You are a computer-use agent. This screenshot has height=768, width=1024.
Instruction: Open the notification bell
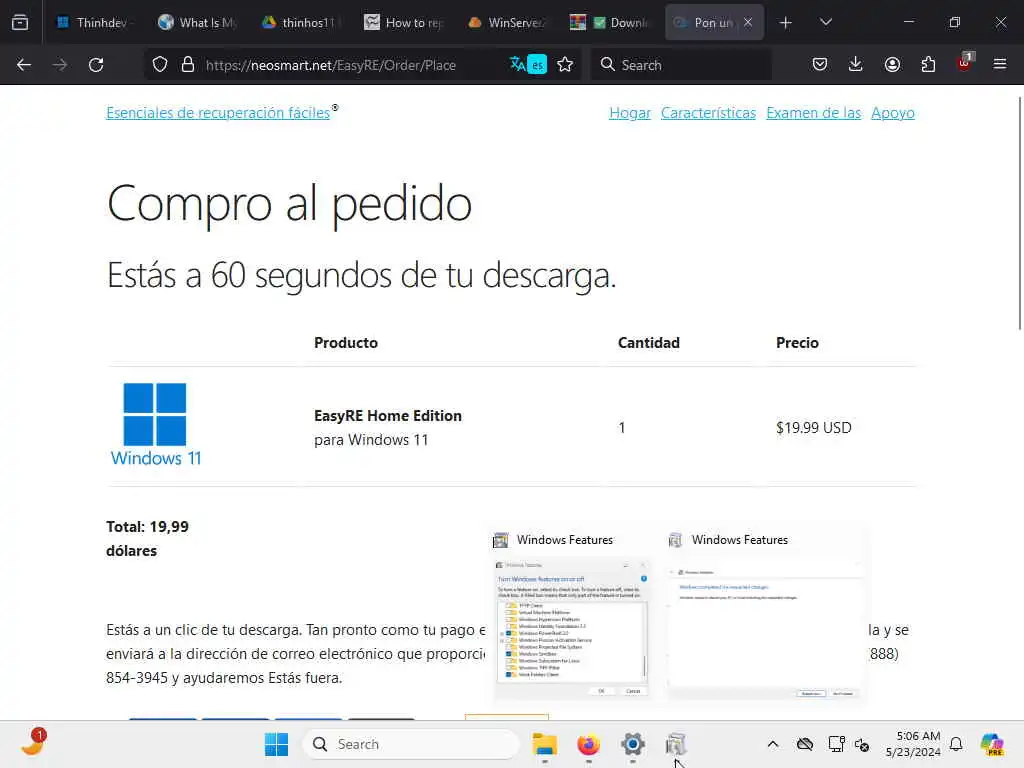click(956, 744)
